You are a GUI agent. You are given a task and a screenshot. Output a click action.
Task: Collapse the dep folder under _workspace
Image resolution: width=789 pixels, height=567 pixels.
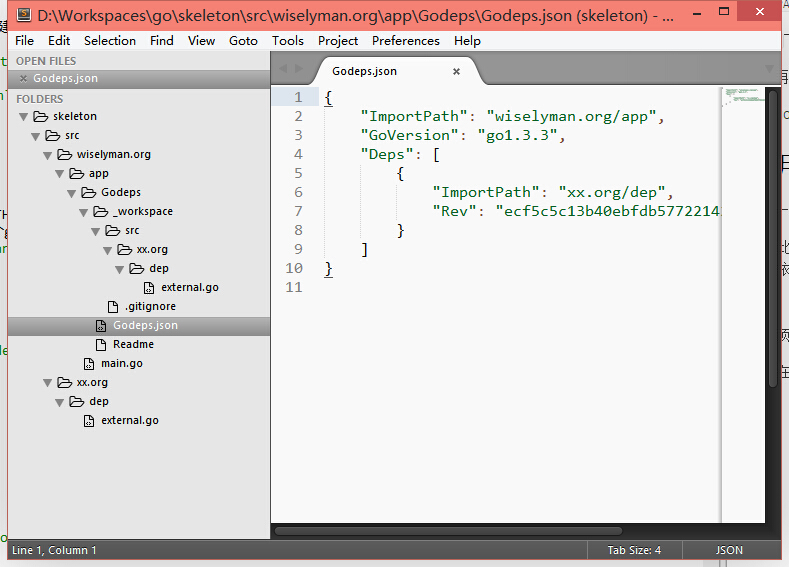pyautogui.click(x=120, y=270)
